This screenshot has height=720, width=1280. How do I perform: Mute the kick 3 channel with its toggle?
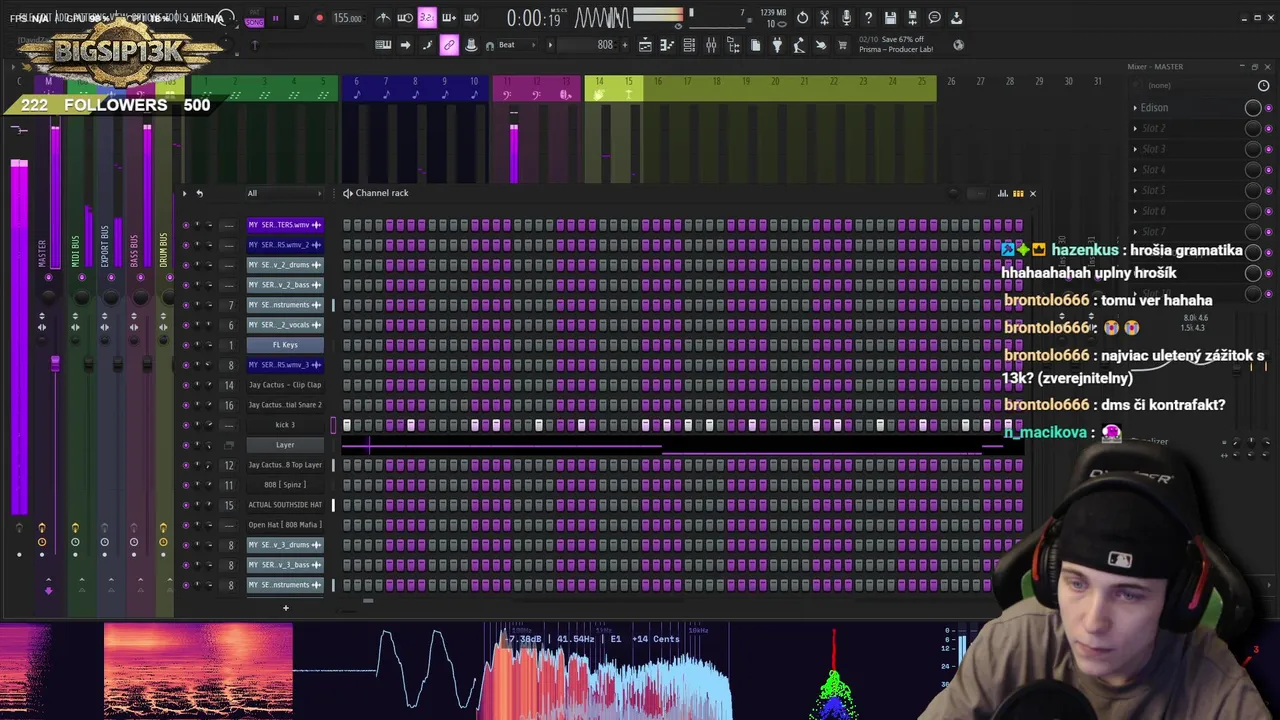tap(185, 425)
